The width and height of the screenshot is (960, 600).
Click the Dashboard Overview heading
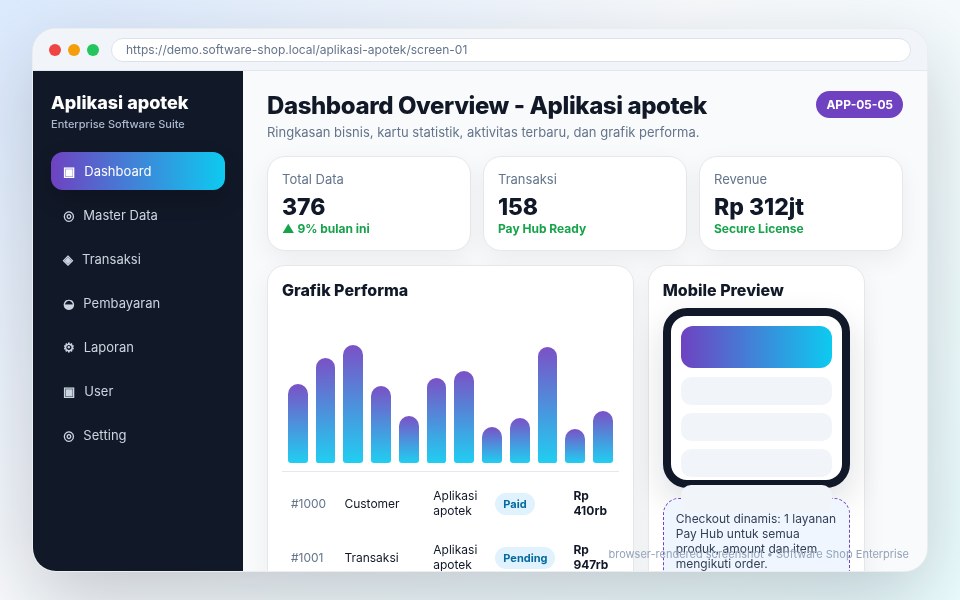tap(487, 105)
